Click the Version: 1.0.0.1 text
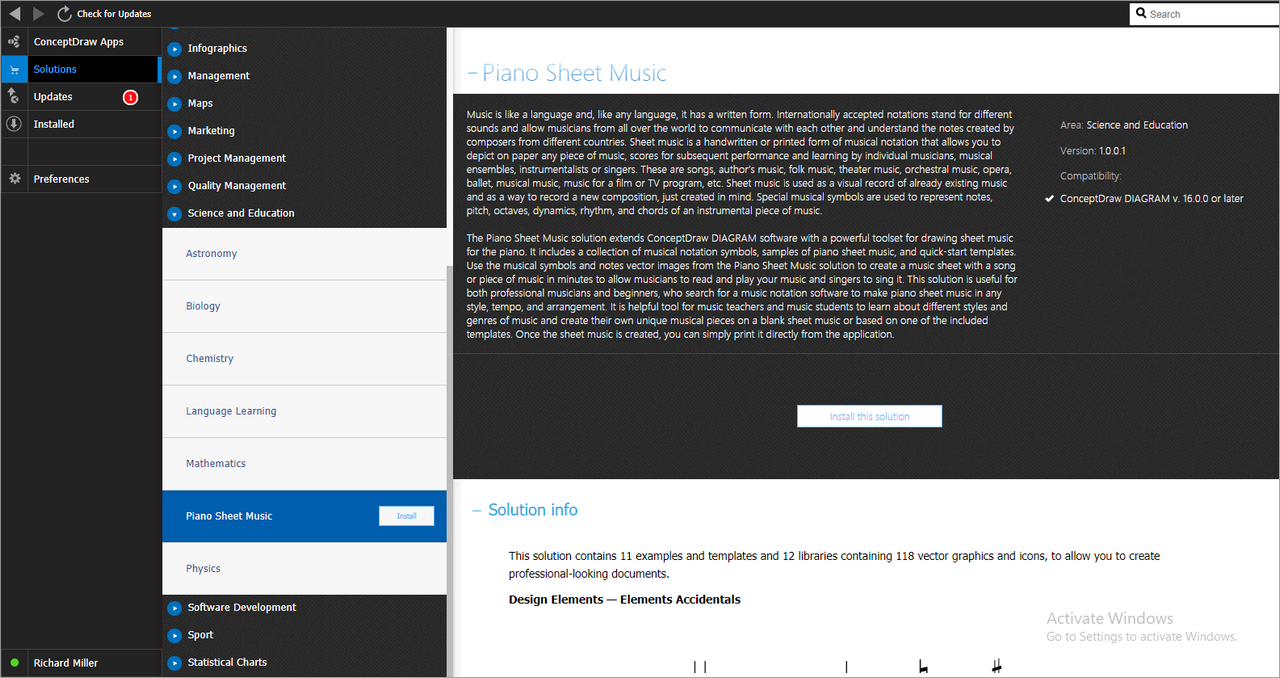Screen dimensions: 1280x678 (1093, 151)
